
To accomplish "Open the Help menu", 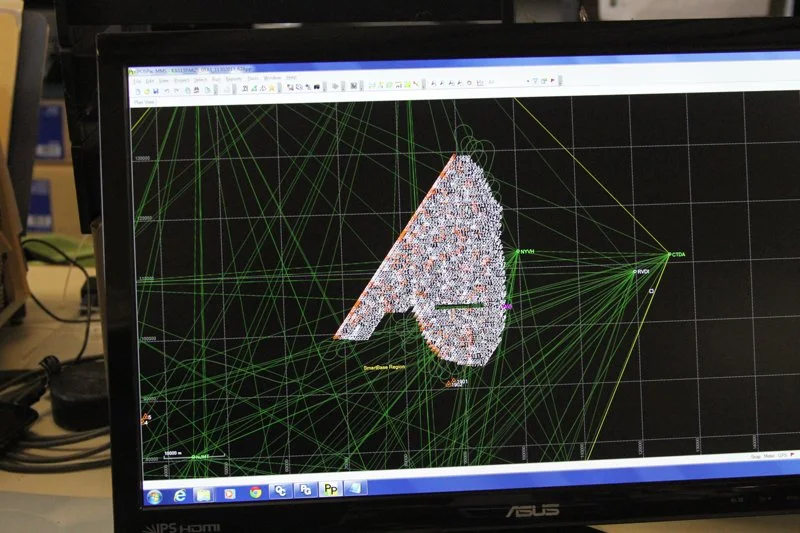I will [x=291, y=78].
